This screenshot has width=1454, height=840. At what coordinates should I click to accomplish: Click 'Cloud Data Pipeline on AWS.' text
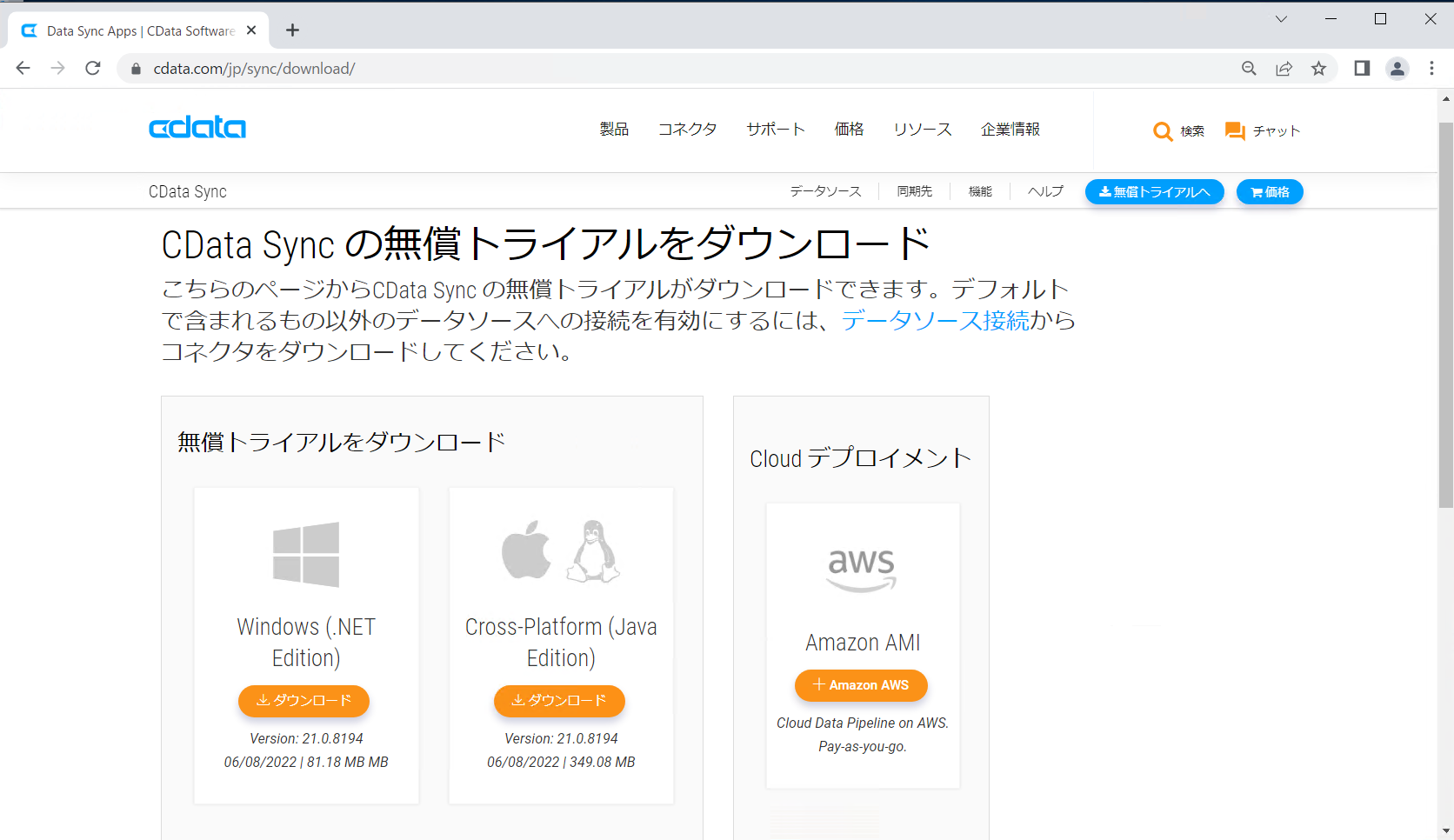point(863,723)
